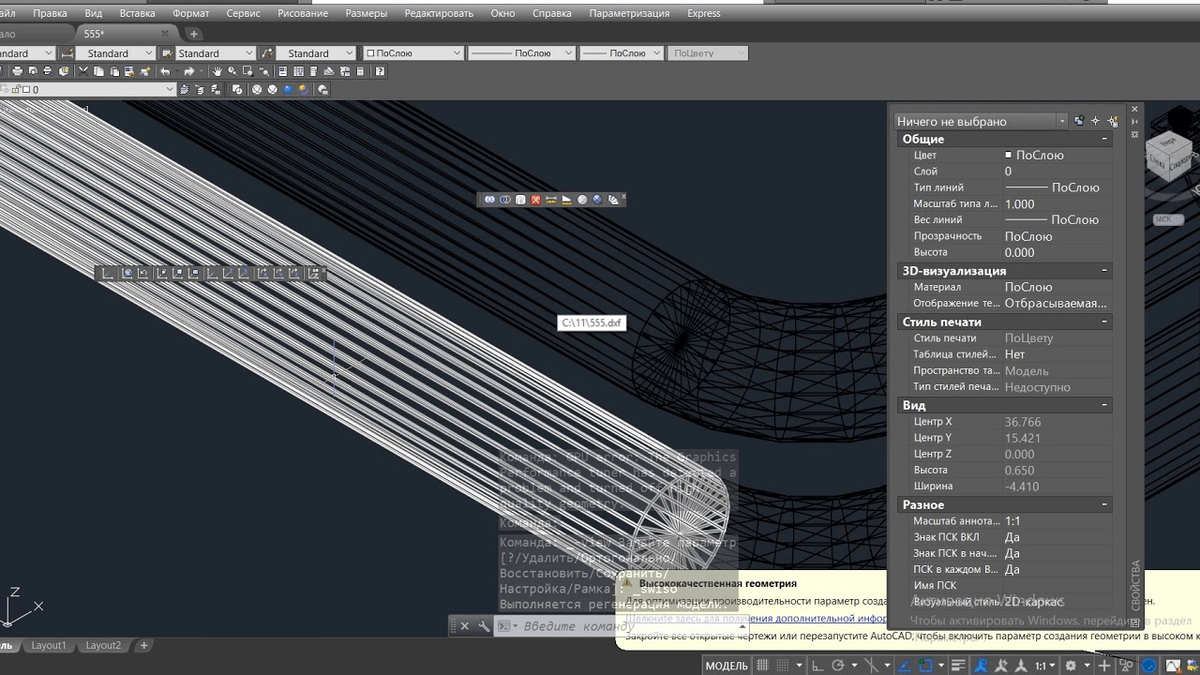Collapse the 'Стиль печати' section

coord(1105,322)
